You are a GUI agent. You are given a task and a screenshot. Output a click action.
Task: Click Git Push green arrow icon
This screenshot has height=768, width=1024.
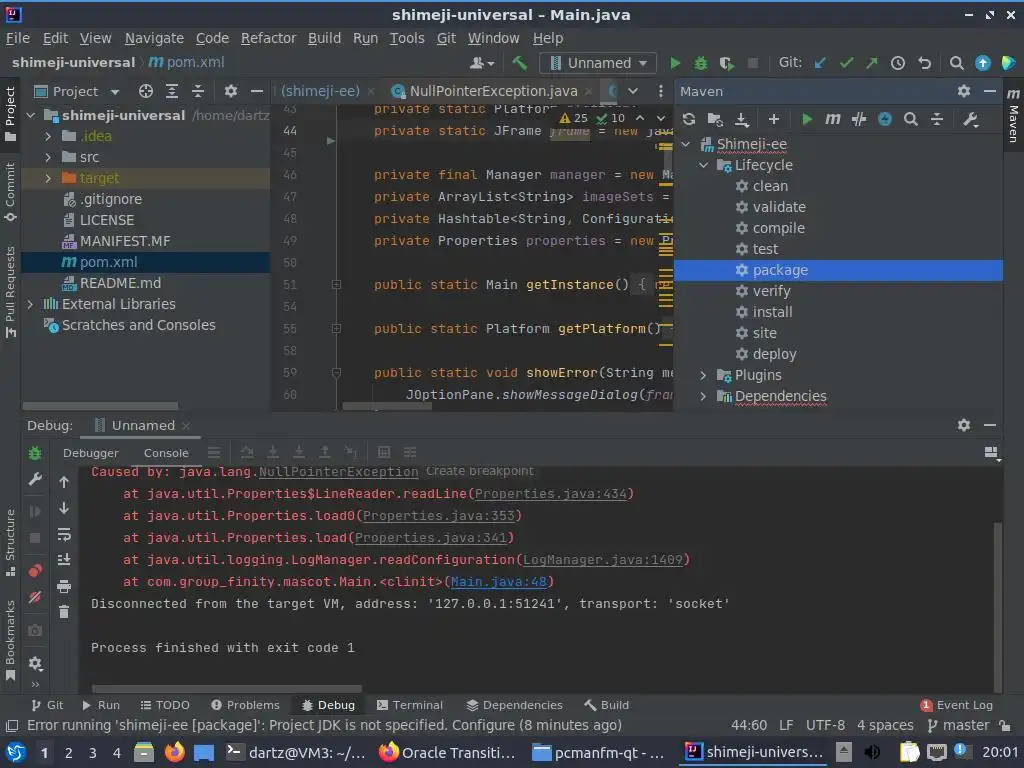872,63
